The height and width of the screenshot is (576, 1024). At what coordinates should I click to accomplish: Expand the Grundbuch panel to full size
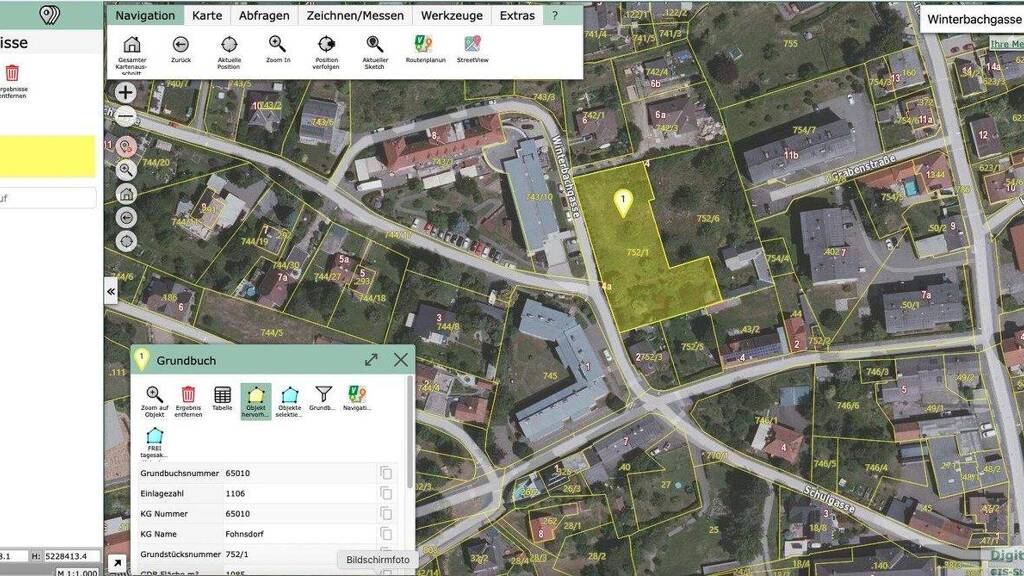click(x=371, y=360)
